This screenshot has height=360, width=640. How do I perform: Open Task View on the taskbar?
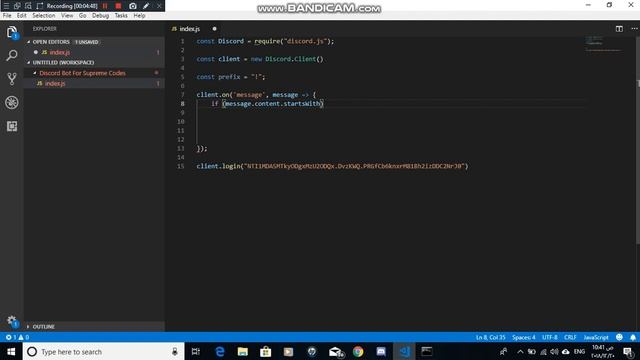[196, 351]
